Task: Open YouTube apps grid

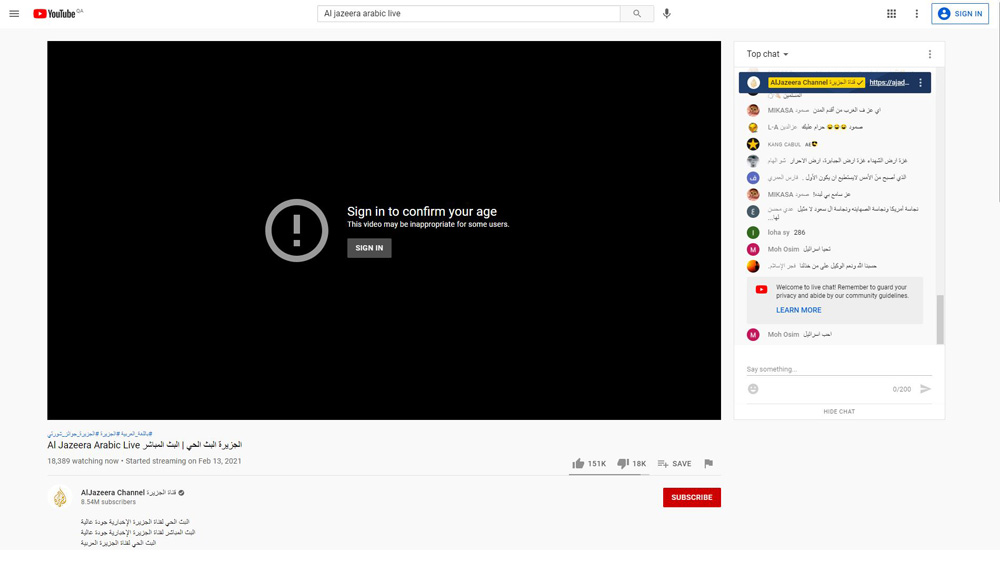Action: tap(891, 14)
